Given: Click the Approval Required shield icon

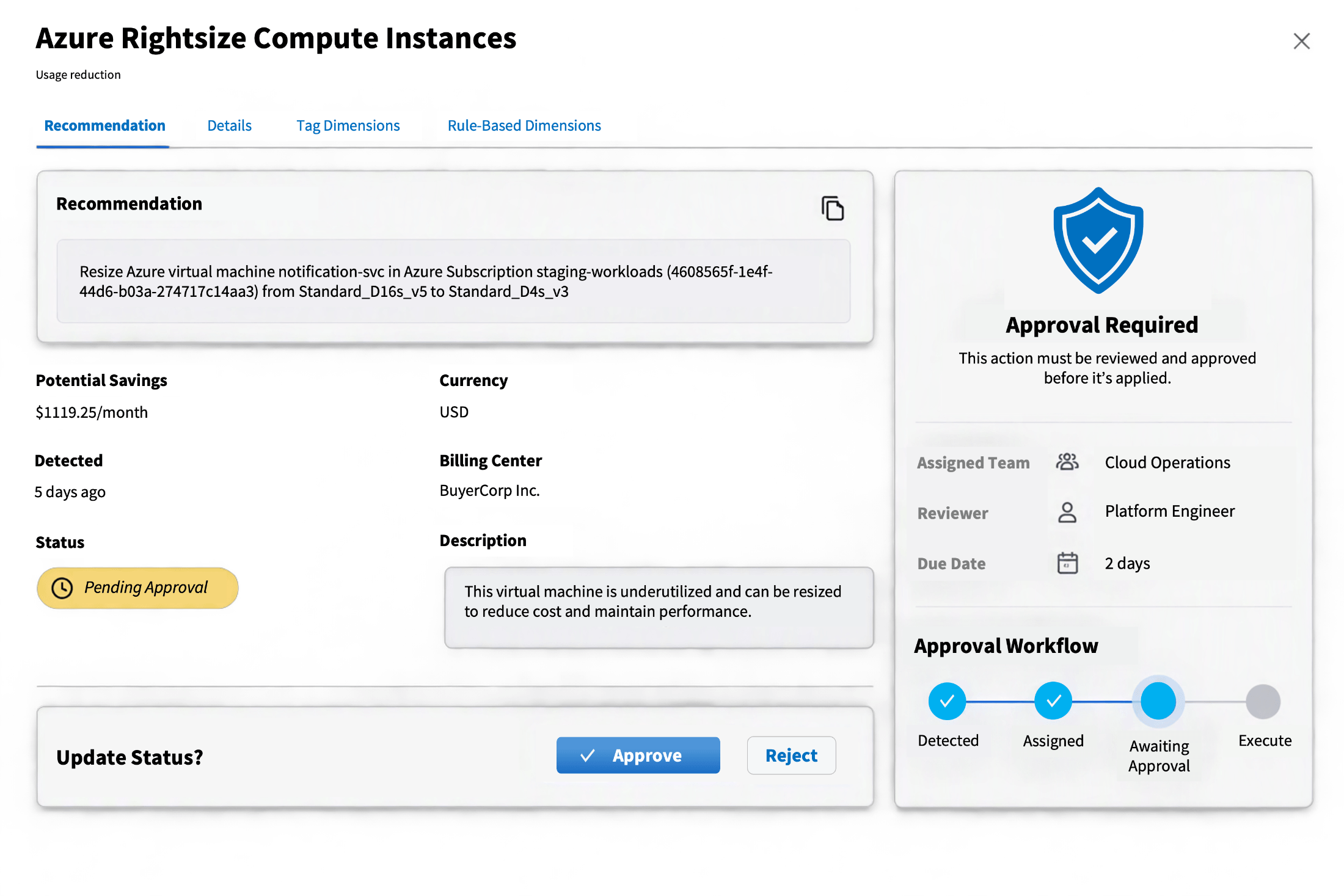Looking at the screenshot, I should click(x=1098, y=240).
